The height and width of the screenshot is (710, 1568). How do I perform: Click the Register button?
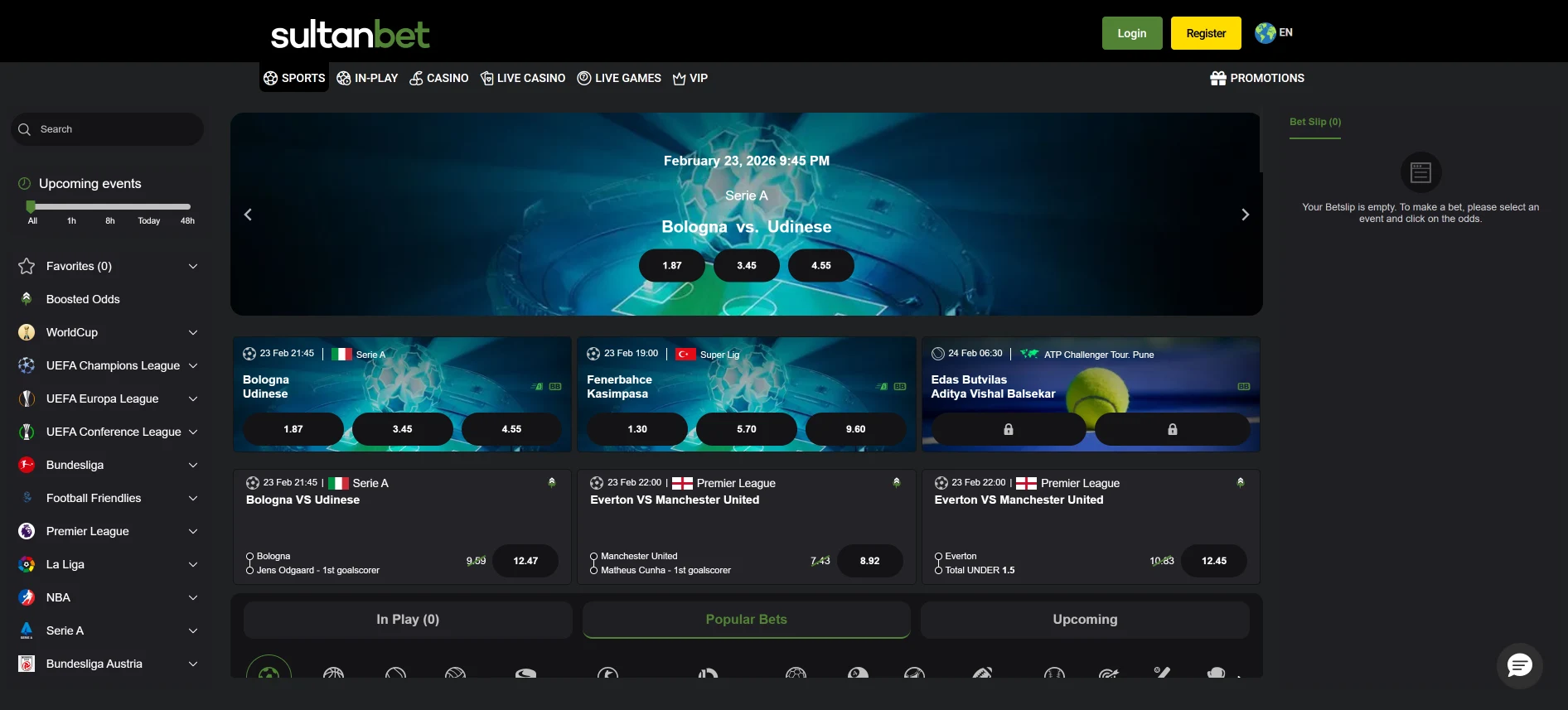pyautogui.click(x=1206, y=33)
